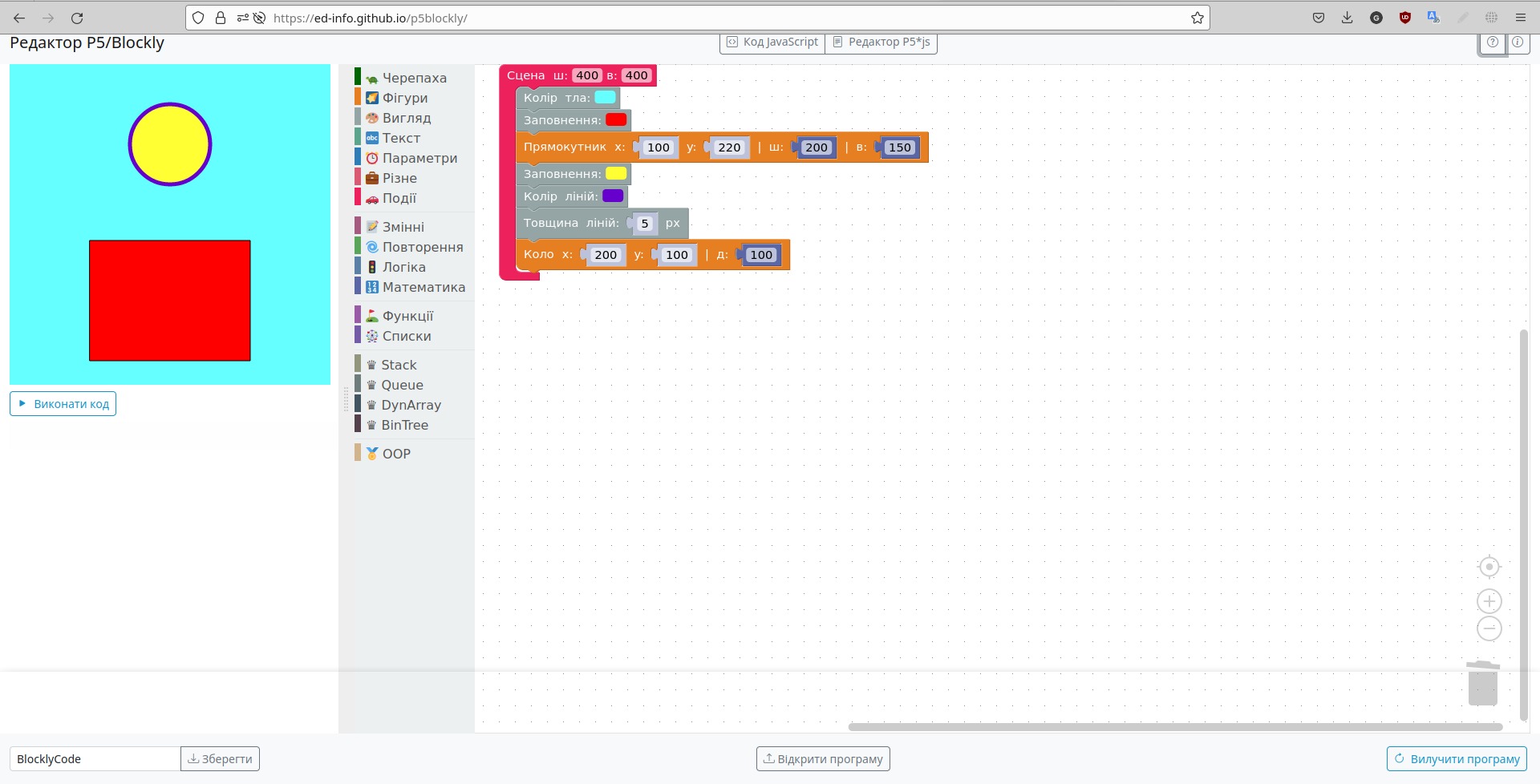Open the Firefox downloads icon

1347,18
